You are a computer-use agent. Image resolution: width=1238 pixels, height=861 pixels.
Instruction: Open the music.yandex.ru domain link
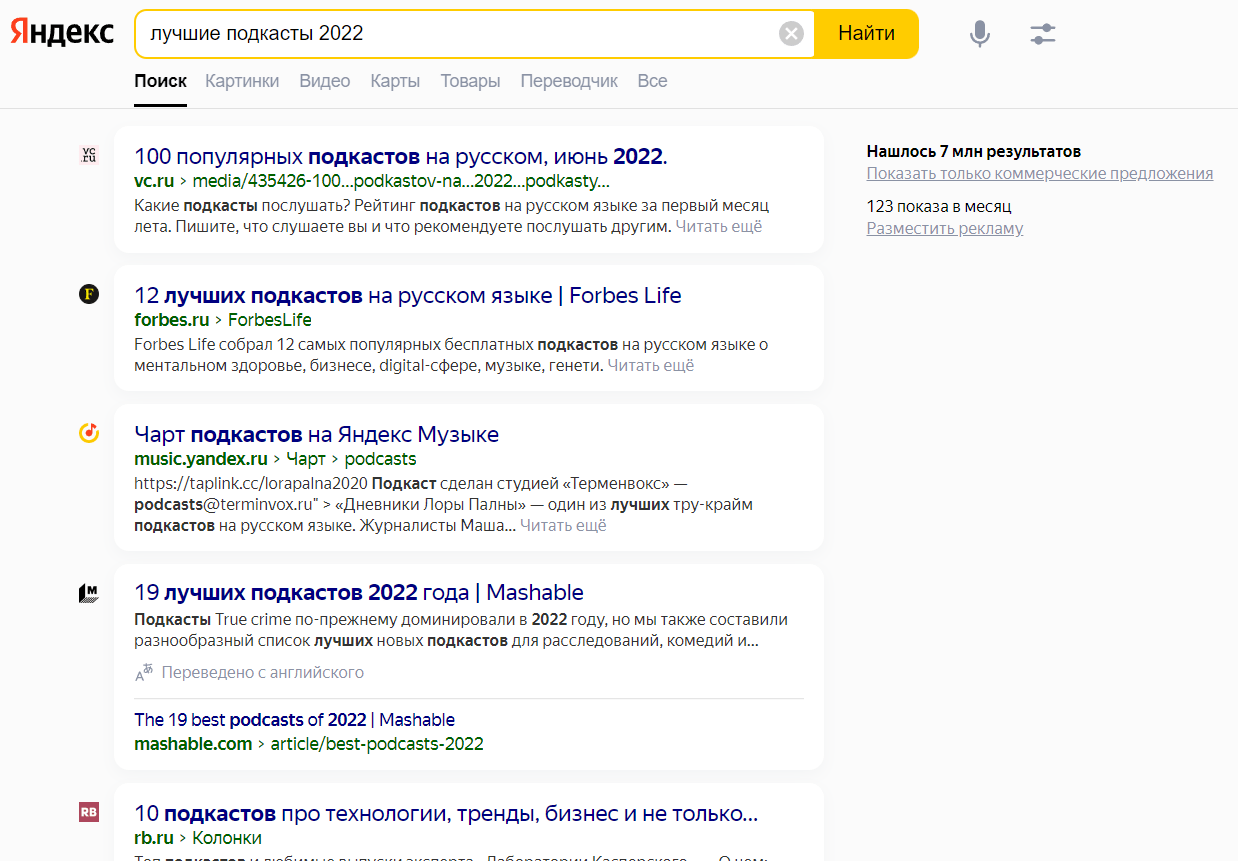coord(201,459)
